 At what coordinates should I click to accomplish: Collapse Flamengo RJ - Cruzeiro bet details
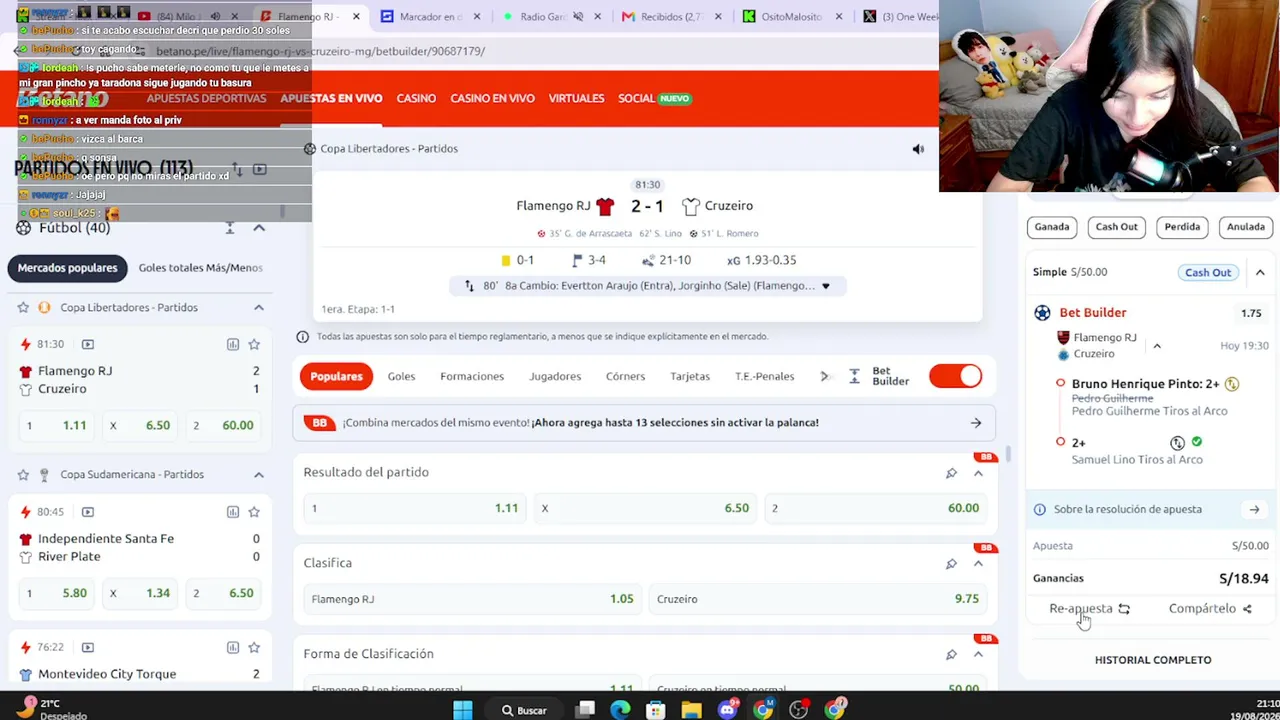coord(1157,346)
